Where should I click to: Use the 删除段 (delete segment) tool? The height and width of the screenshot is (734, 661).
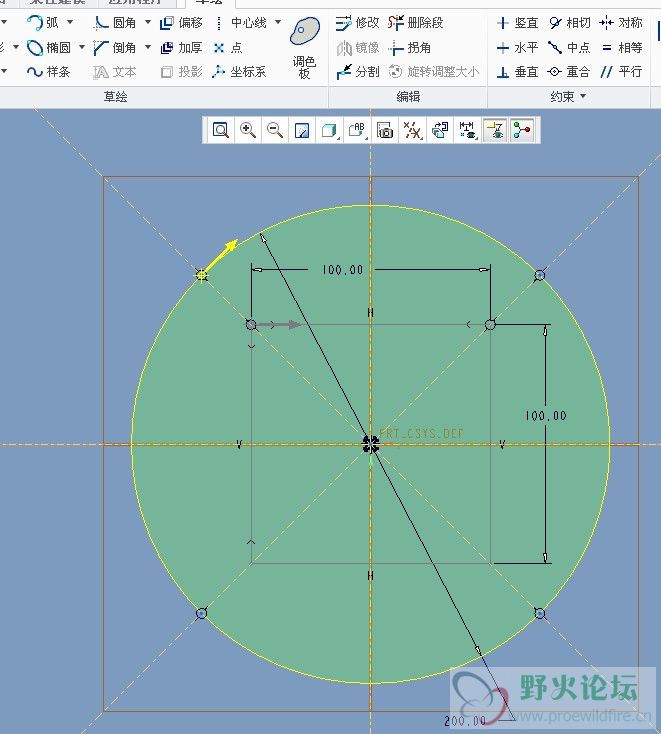click(415, 22)
